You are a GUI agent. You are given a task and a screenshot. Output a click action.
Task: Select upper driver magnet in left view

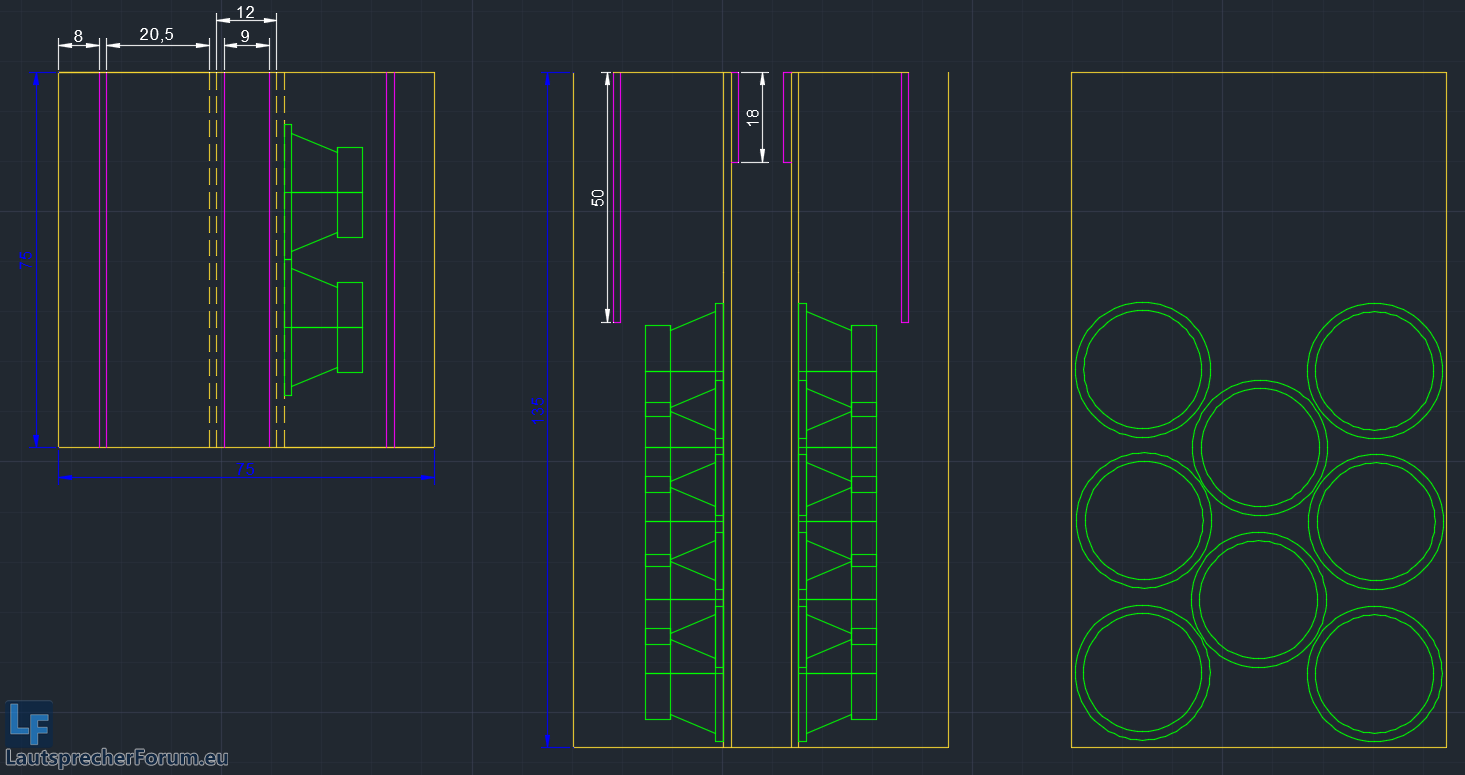(x=350, y=192)
